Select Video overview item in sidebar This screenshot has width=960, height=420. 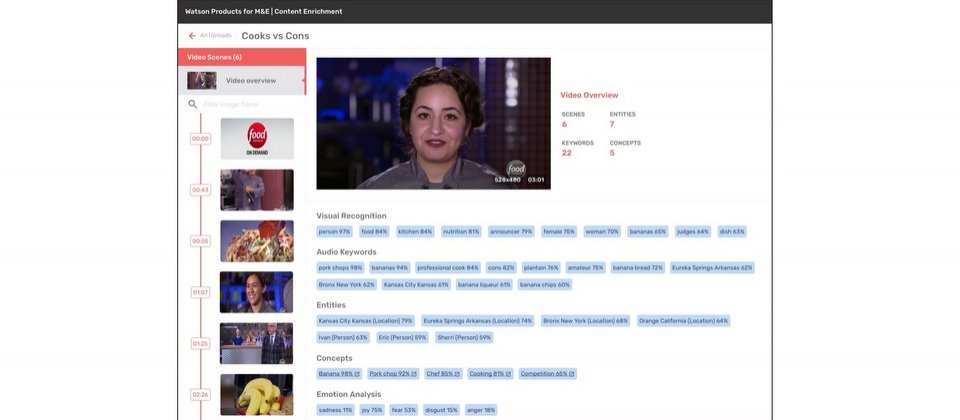click(x=242, y=80)
